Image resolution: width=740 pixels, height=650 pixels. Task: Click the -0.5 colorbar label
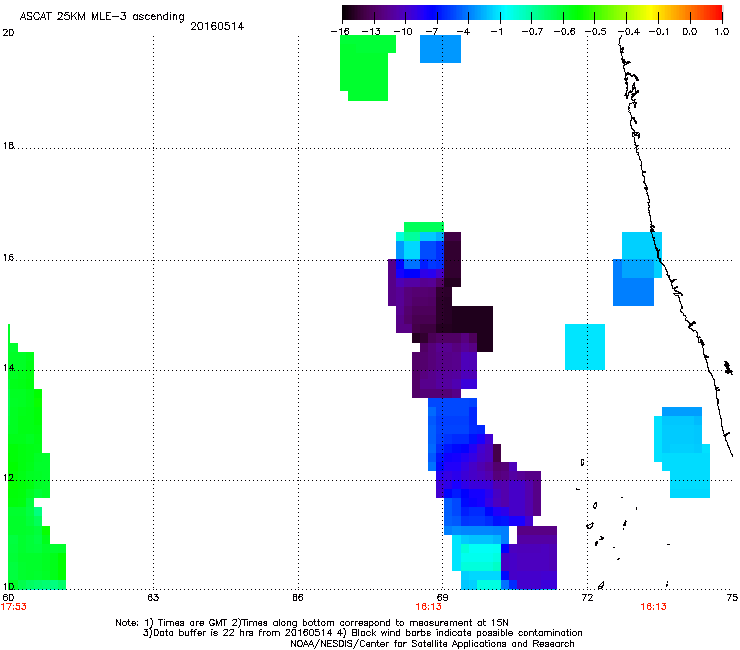(596, 32)
